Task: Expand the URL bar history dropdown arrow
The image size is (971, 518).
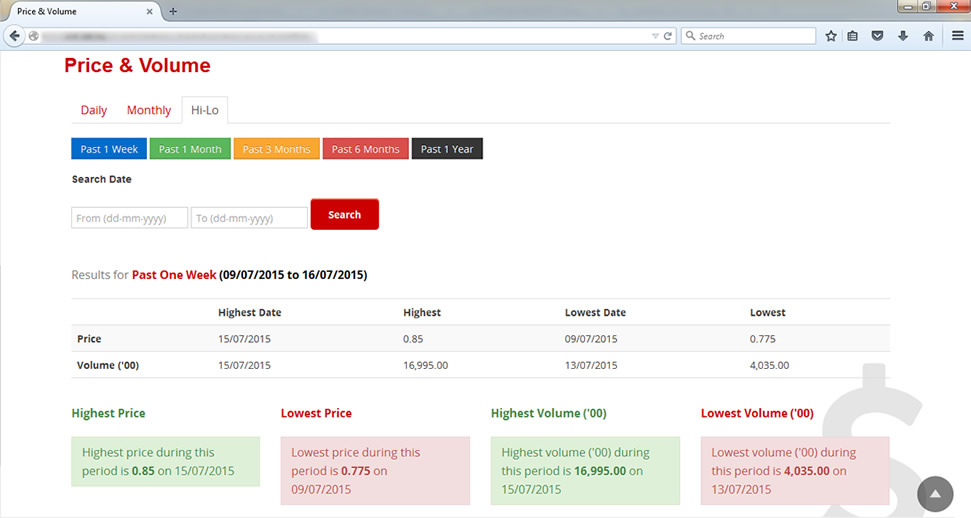Action: tap(655, 36)
